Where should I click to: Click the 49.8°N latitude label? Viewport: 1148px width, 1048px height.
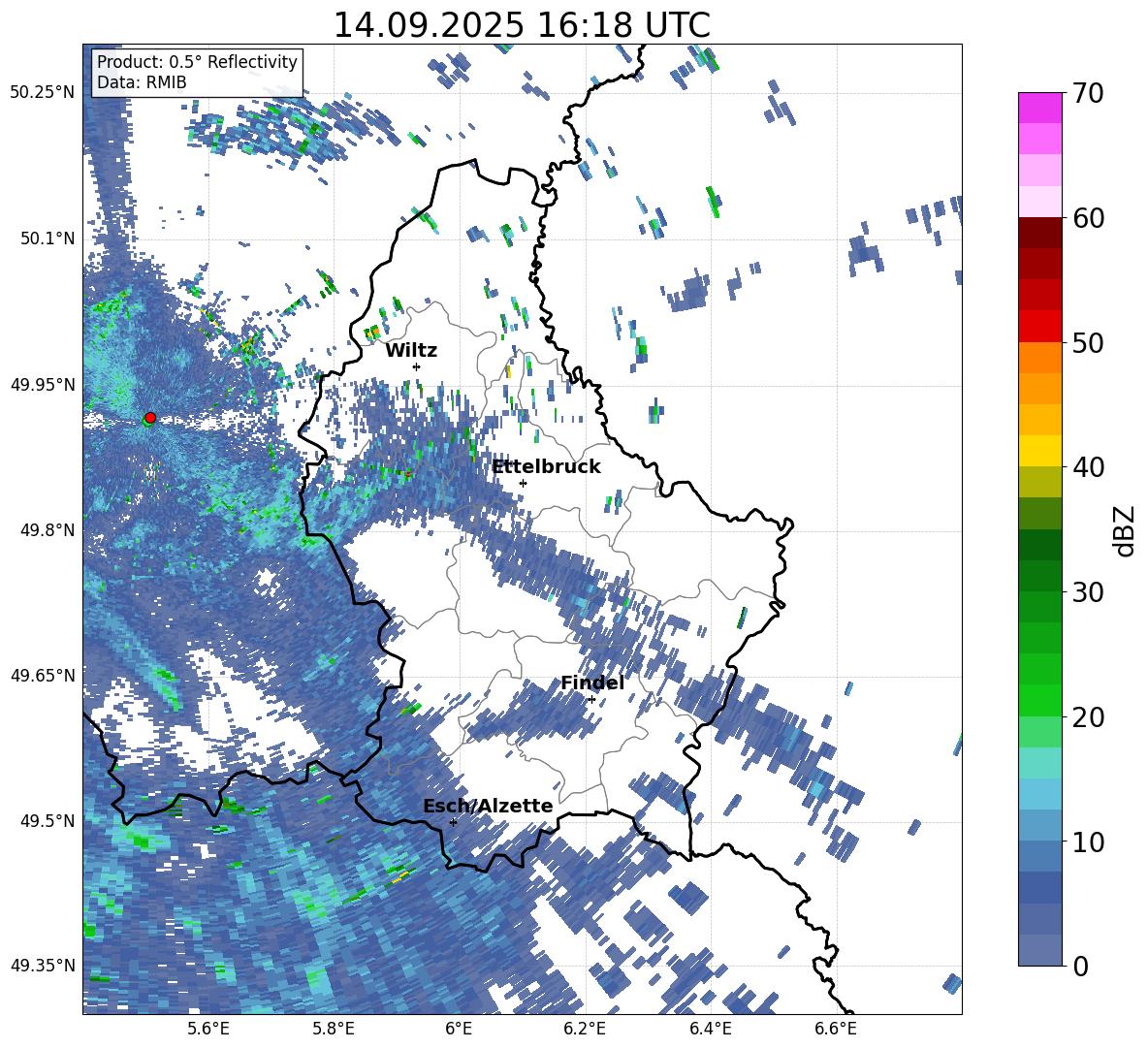click(x=48, y=530)
